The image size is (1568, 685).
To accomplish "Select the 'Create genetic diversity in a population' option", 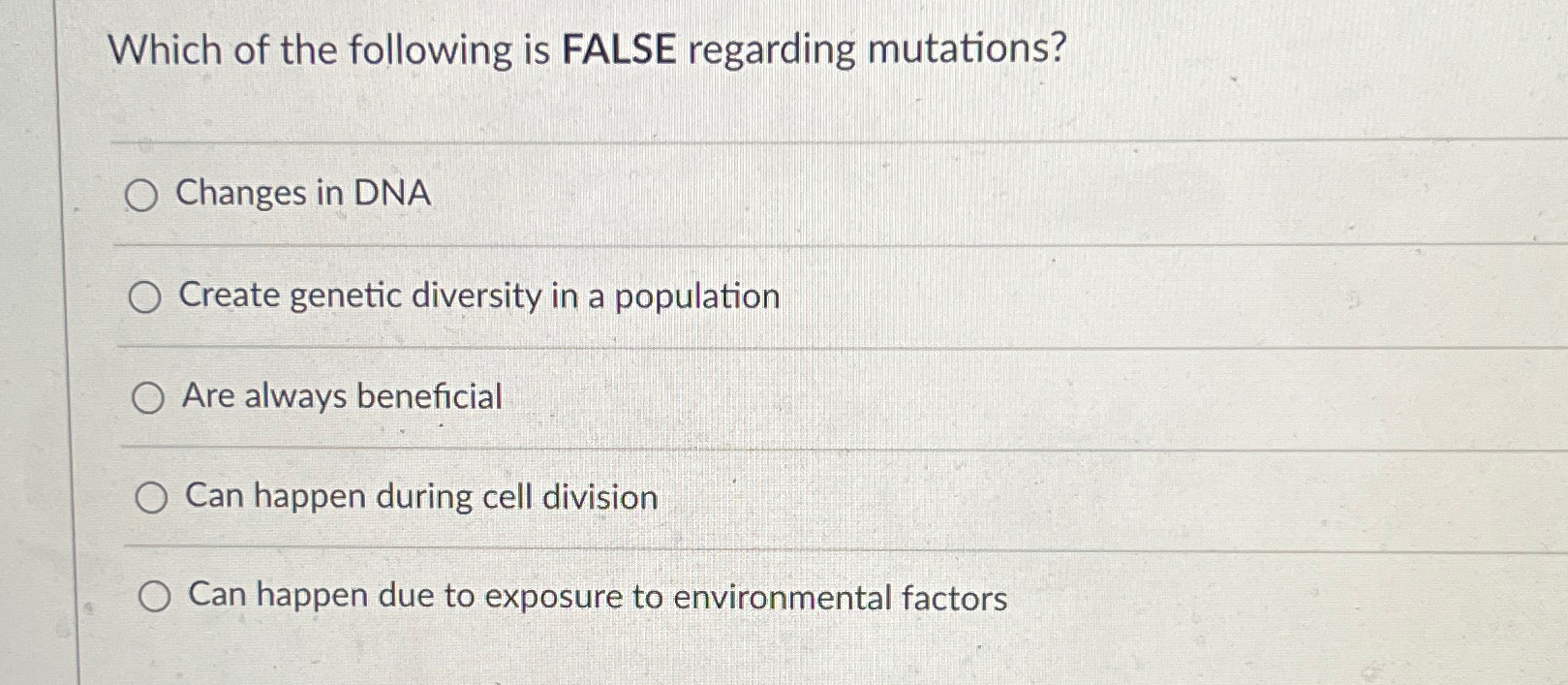I will [x=145, y=297].
